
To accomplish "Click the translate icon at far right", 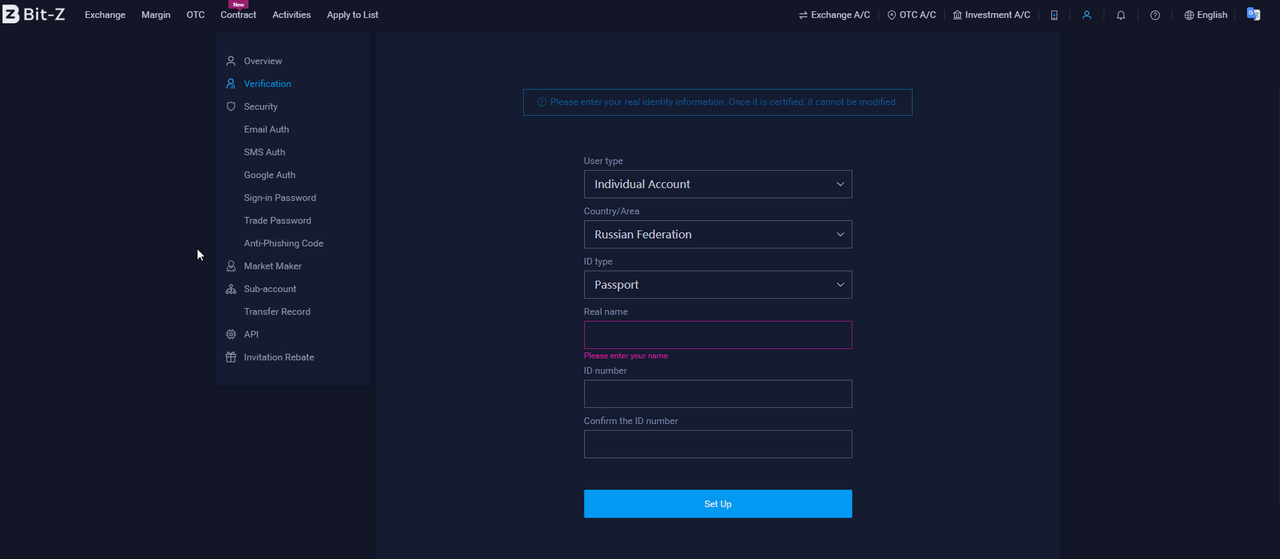I will click(x=1253, y=14).
